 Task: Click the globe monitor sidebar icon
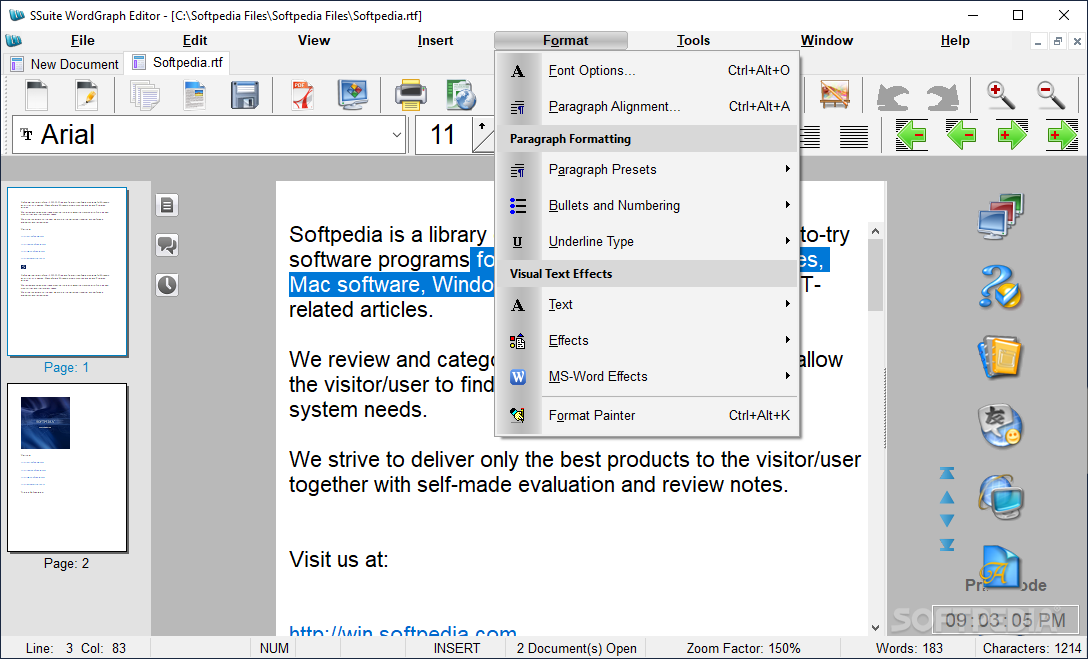click(x=1000, y=497)
